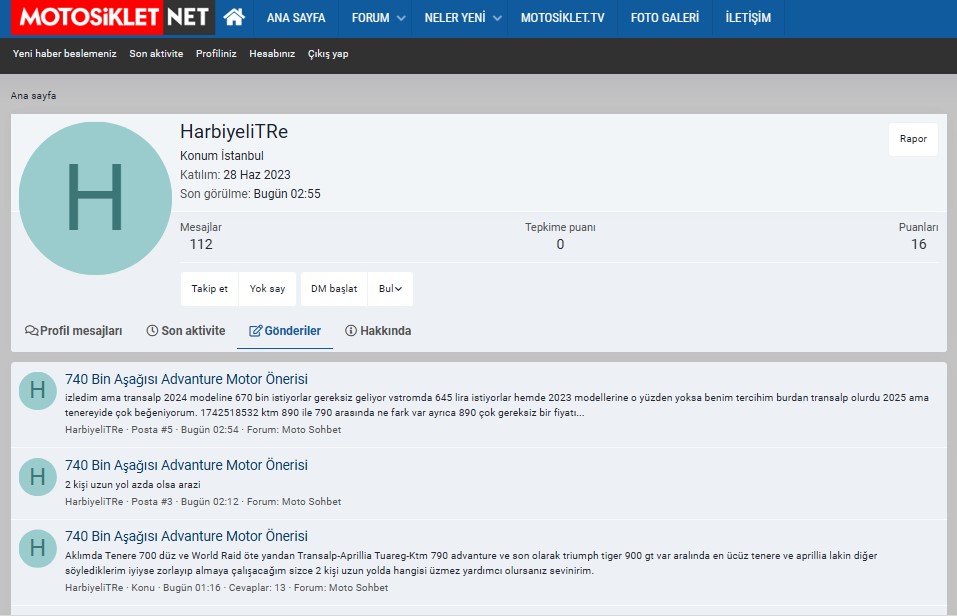Expand the FORUM dropdown arrow
Viewport: 957px width, 616px height.
click(x=401, y=18)
